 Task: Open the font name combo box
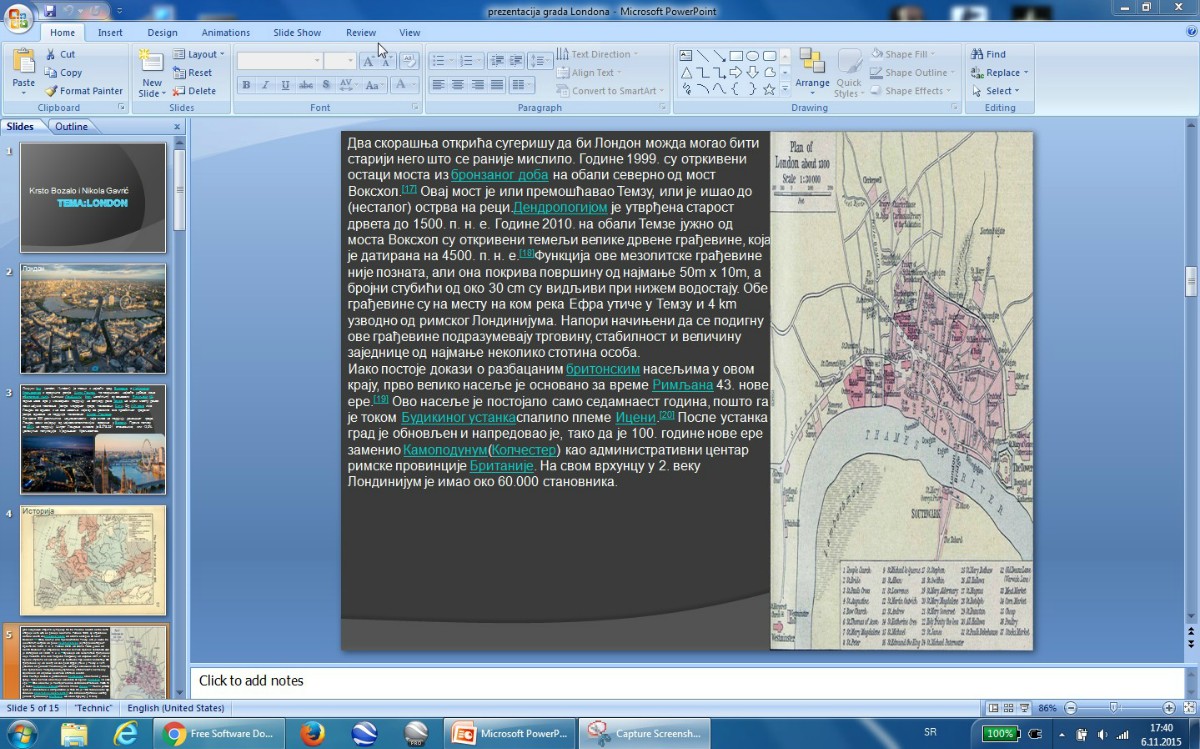click(x=278, y=61)
